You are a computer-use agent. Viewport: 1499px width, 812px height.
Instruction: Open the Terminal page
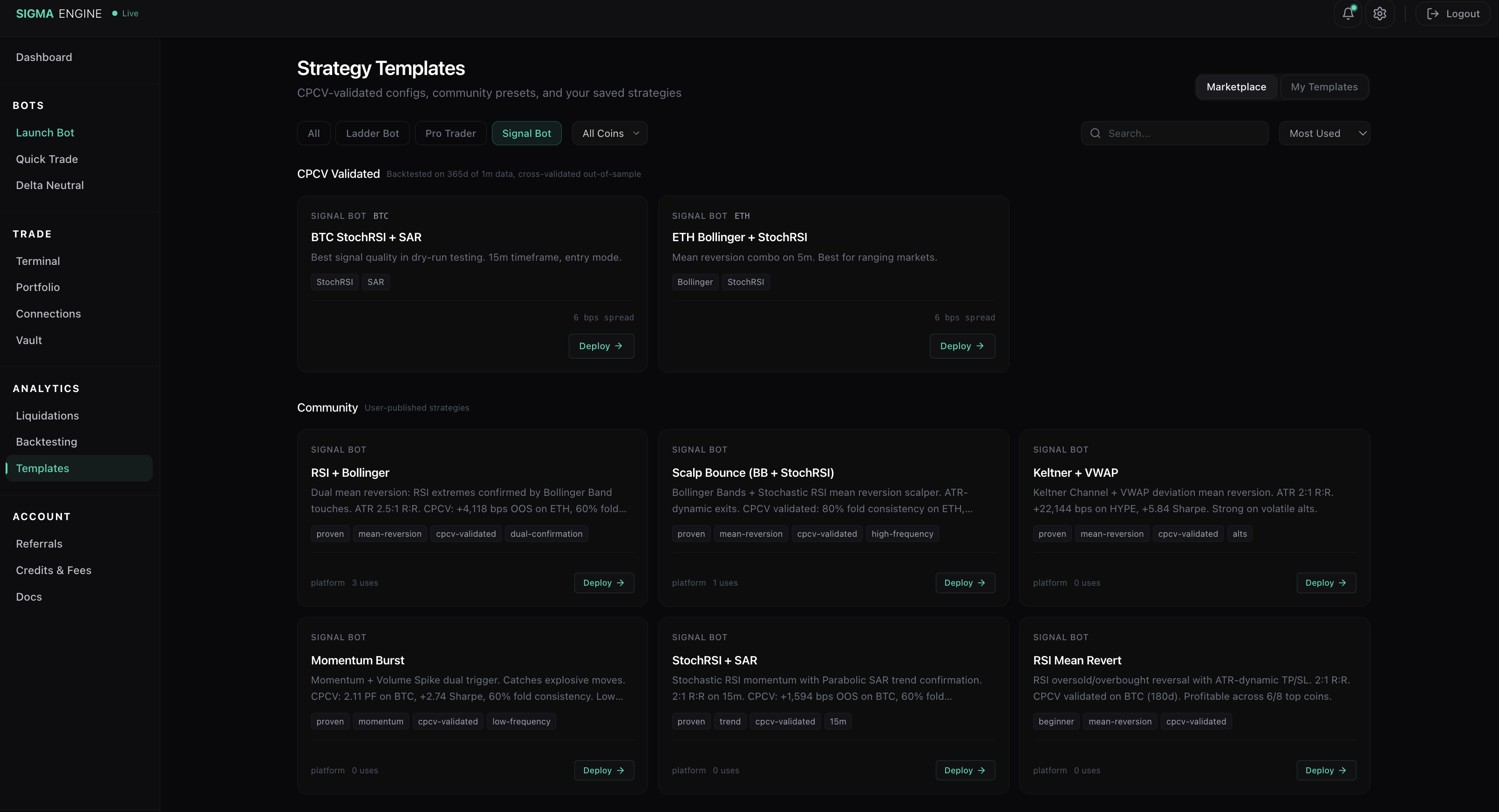[38, 261]
